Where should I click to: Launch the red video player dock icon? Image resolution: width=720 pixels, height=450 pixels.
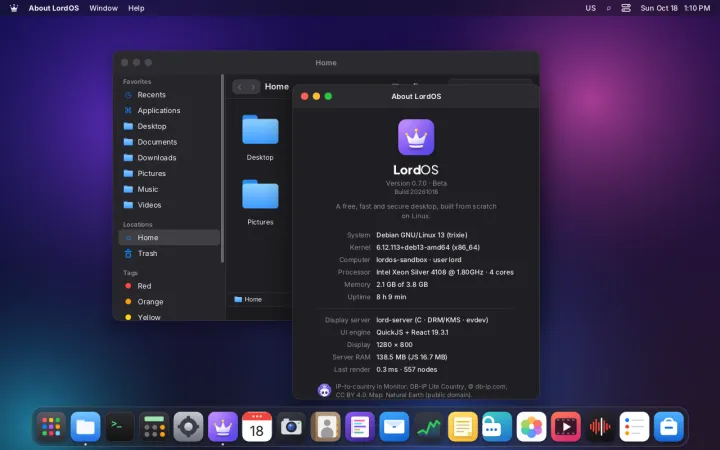565,427
